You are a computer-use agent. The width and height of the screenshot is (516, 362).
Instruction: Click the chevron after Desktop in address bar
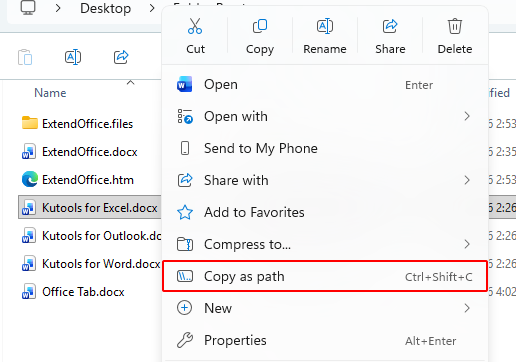click(x=152, y=8)
